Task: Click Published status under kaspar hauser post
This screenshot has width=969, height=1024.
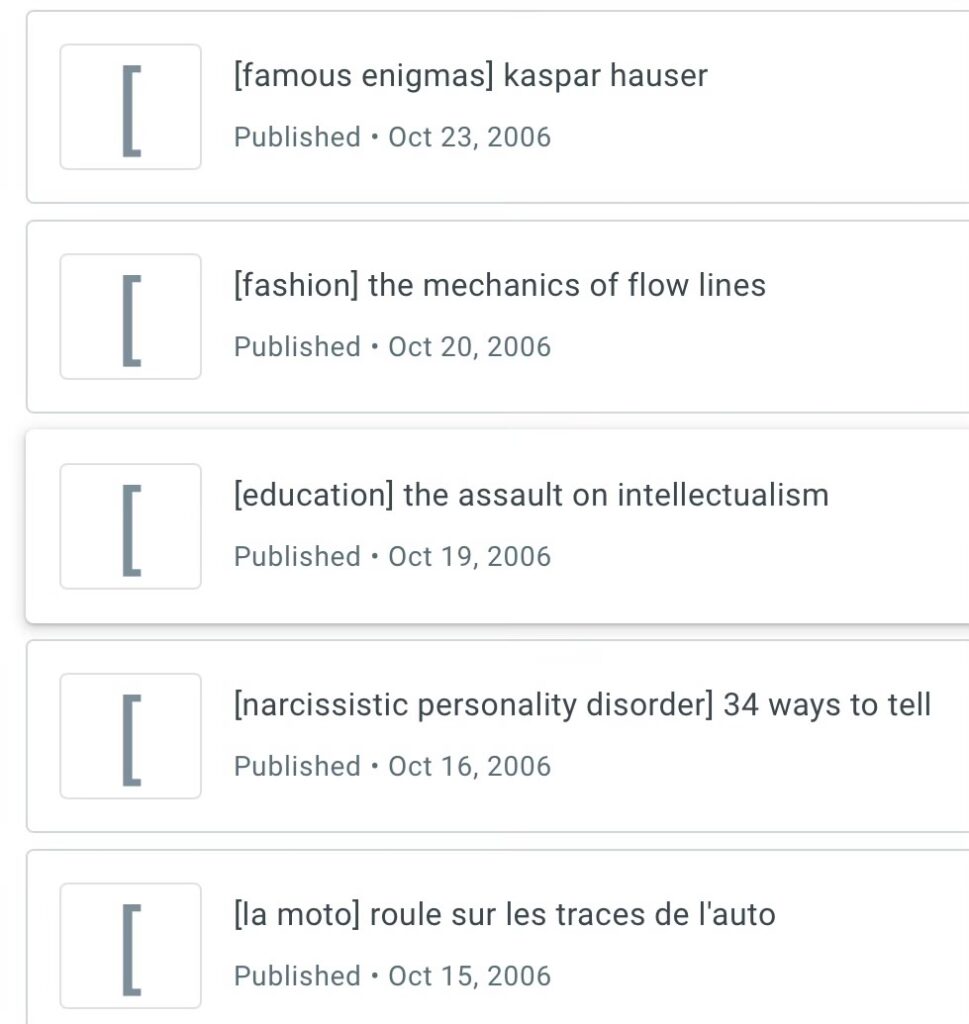Action: tap(297, 137)
